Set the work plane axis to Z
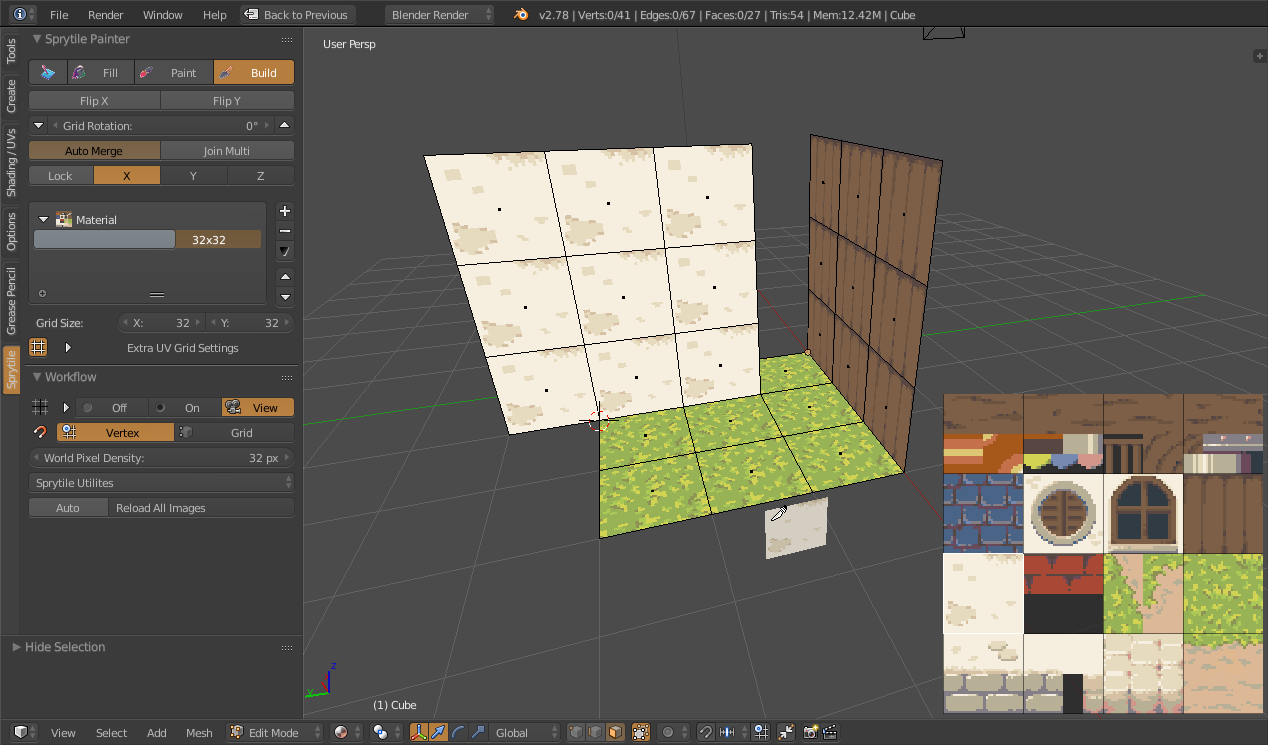1268x745 pixels. (261, 176)
